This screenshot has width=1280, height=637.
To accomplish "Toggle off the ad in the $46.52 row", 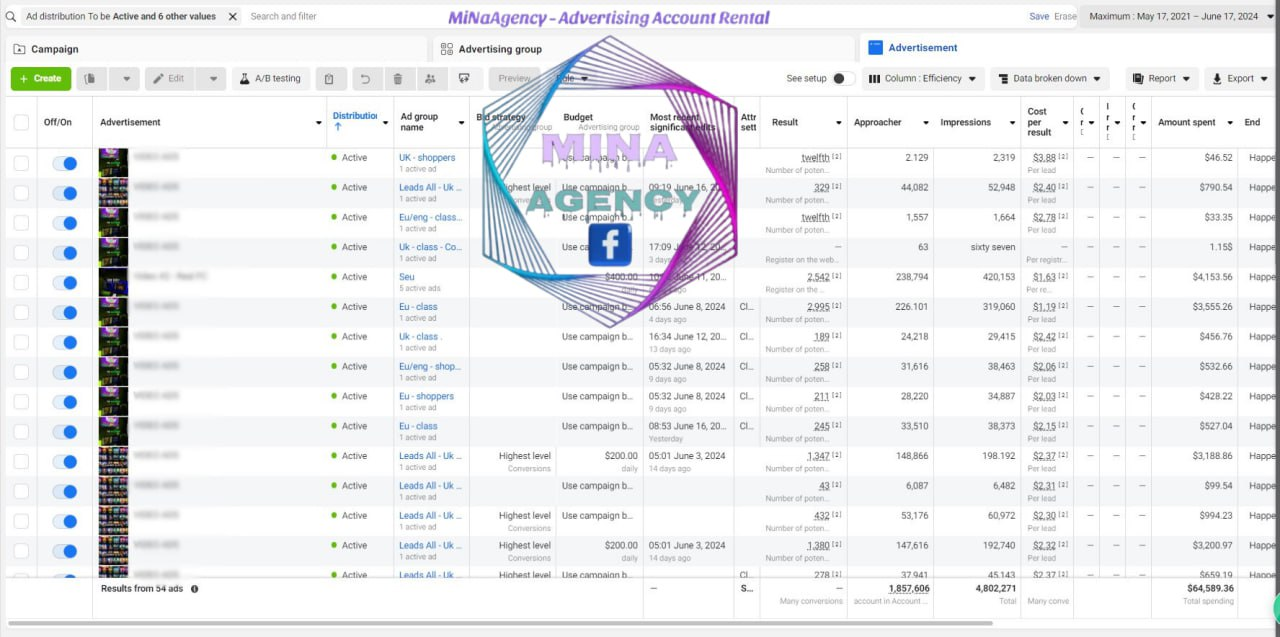I will coord(64,163).
